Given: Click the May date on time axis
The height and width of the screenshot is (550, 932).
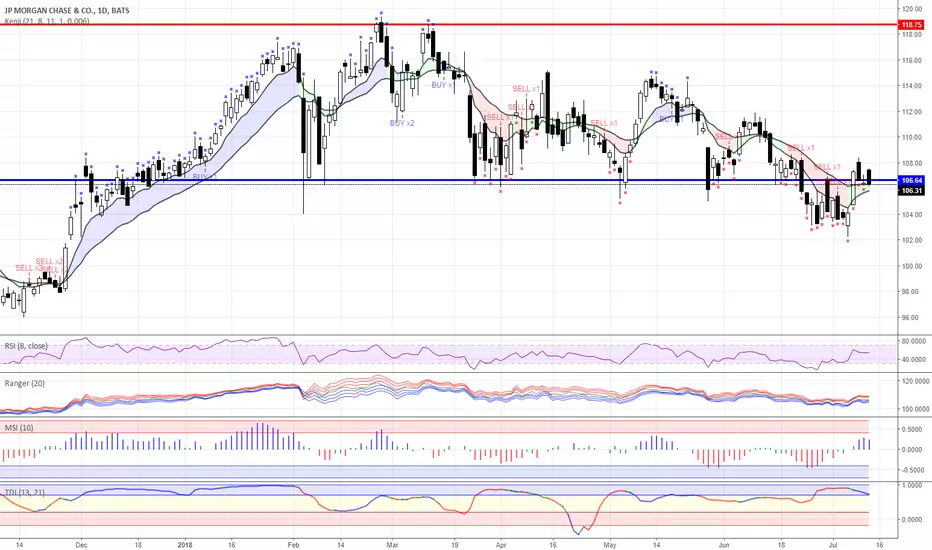Looking at the screenshot, I should (610, 544).
